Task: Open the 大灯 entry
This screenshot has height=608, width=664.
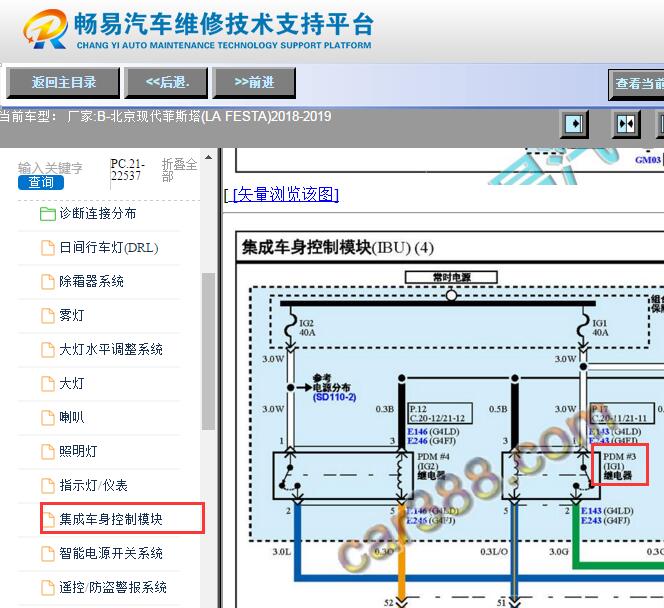Action: [72, 383]
